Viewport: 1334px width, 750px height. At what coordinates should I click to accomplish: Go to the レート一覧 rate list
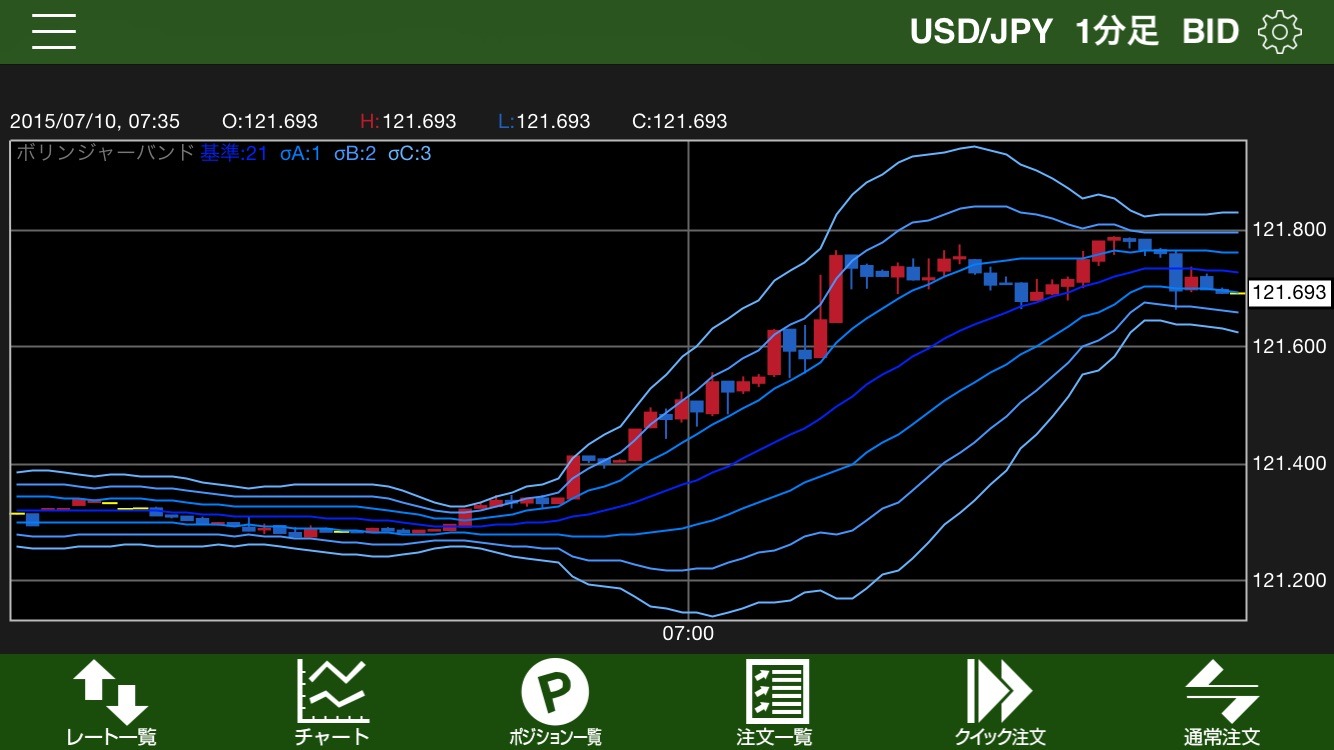point(111,703)
